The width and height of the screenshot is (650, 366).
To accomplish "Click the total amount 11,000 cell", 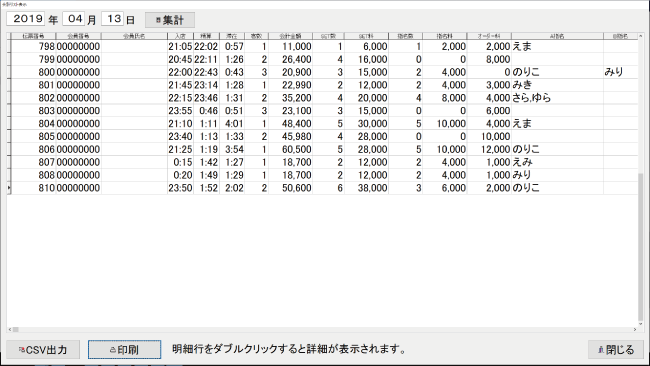I will pos(291,46).
